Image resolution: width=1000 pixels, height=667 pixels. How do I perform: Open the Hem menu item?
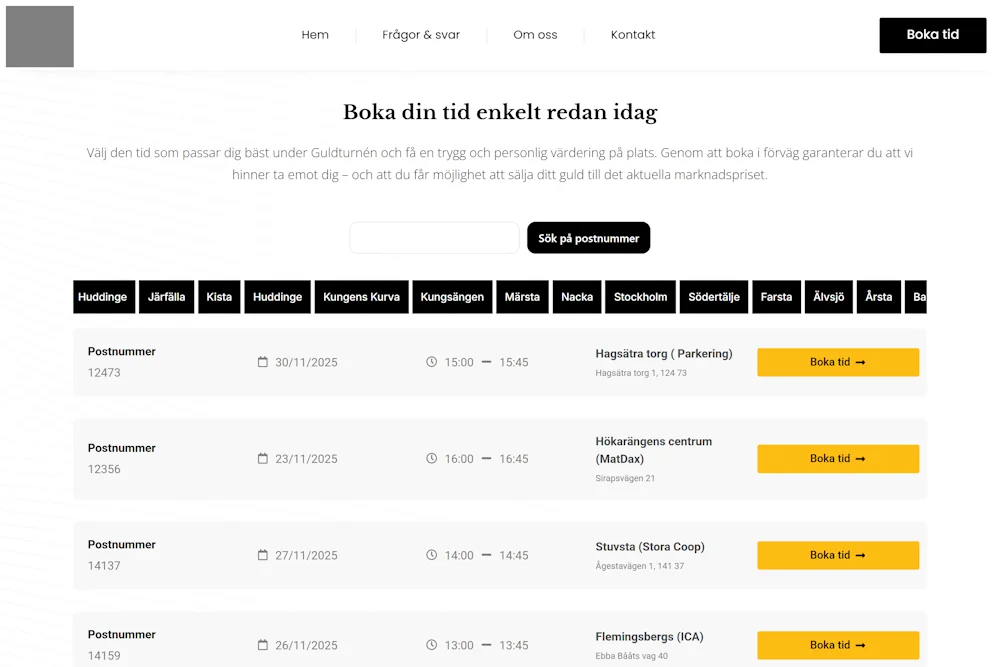pyautogui.click(x=315, y=35)
